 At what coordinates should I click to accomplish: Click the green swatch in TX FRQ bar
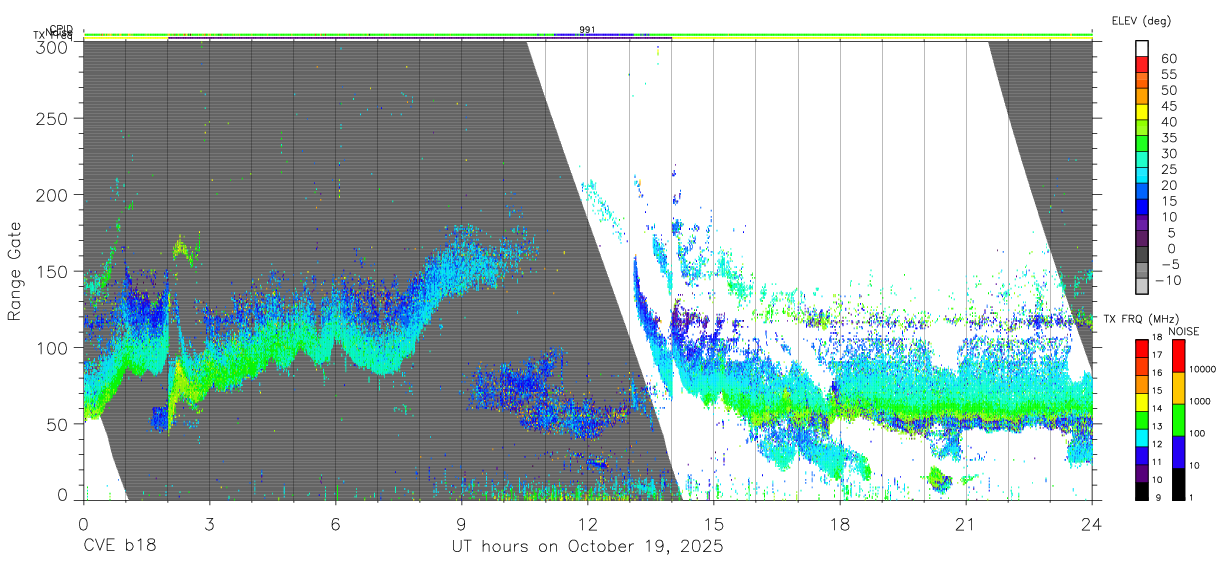tap(1142, 419)
